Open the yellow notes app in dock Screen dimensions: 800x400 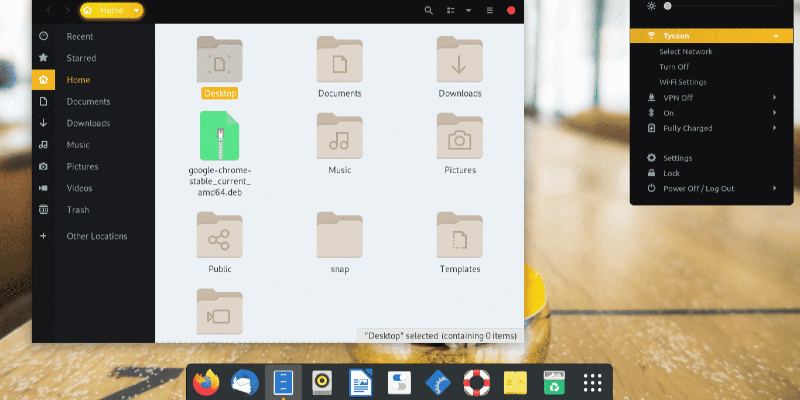coord(515,382)
